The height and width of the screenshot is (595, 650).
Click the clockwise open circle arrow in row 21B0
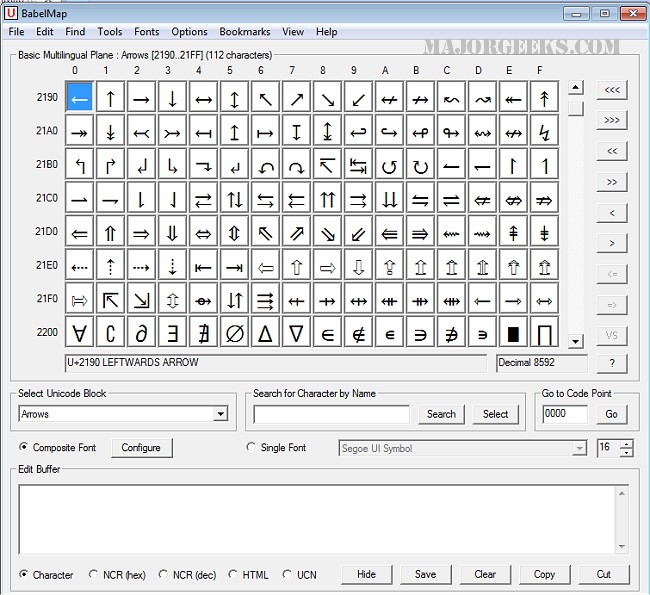pyautogui.click(x=420, y=165)
